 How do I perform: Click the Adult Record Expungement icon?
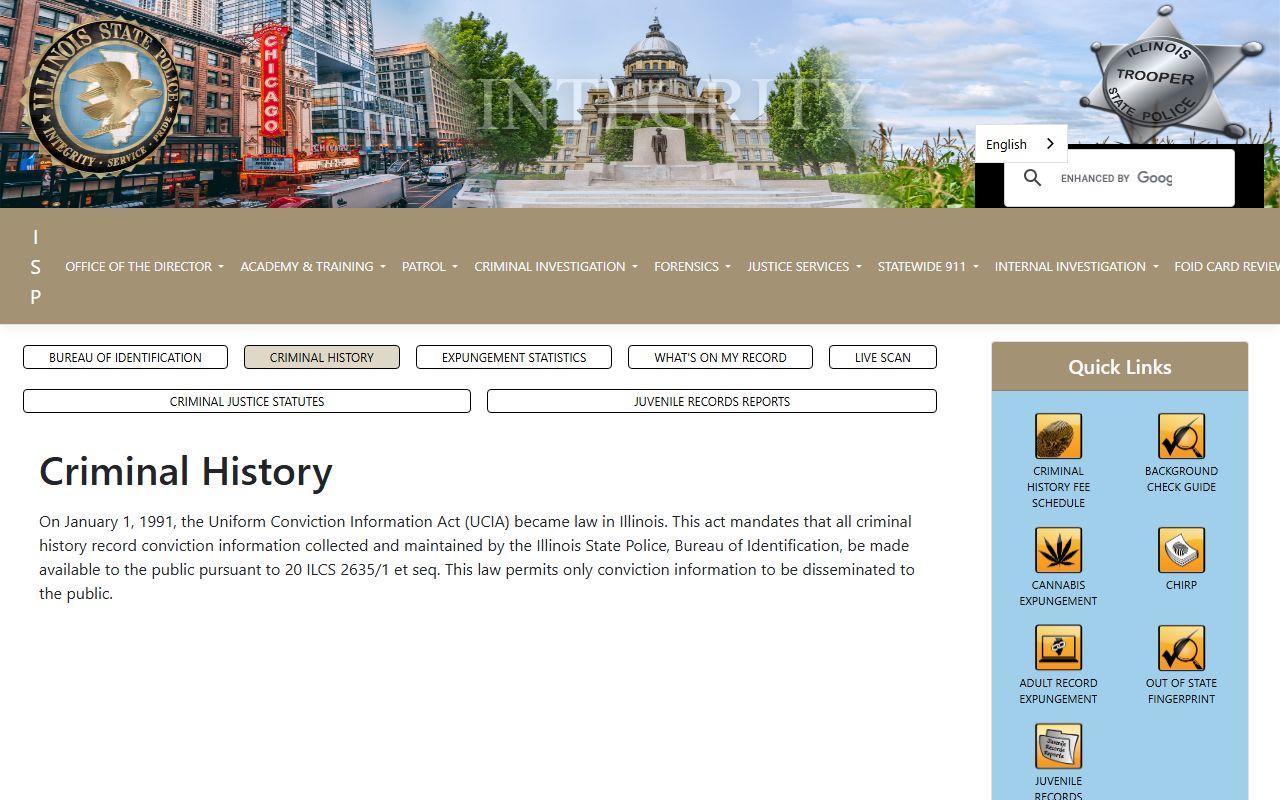[1058, 649]
